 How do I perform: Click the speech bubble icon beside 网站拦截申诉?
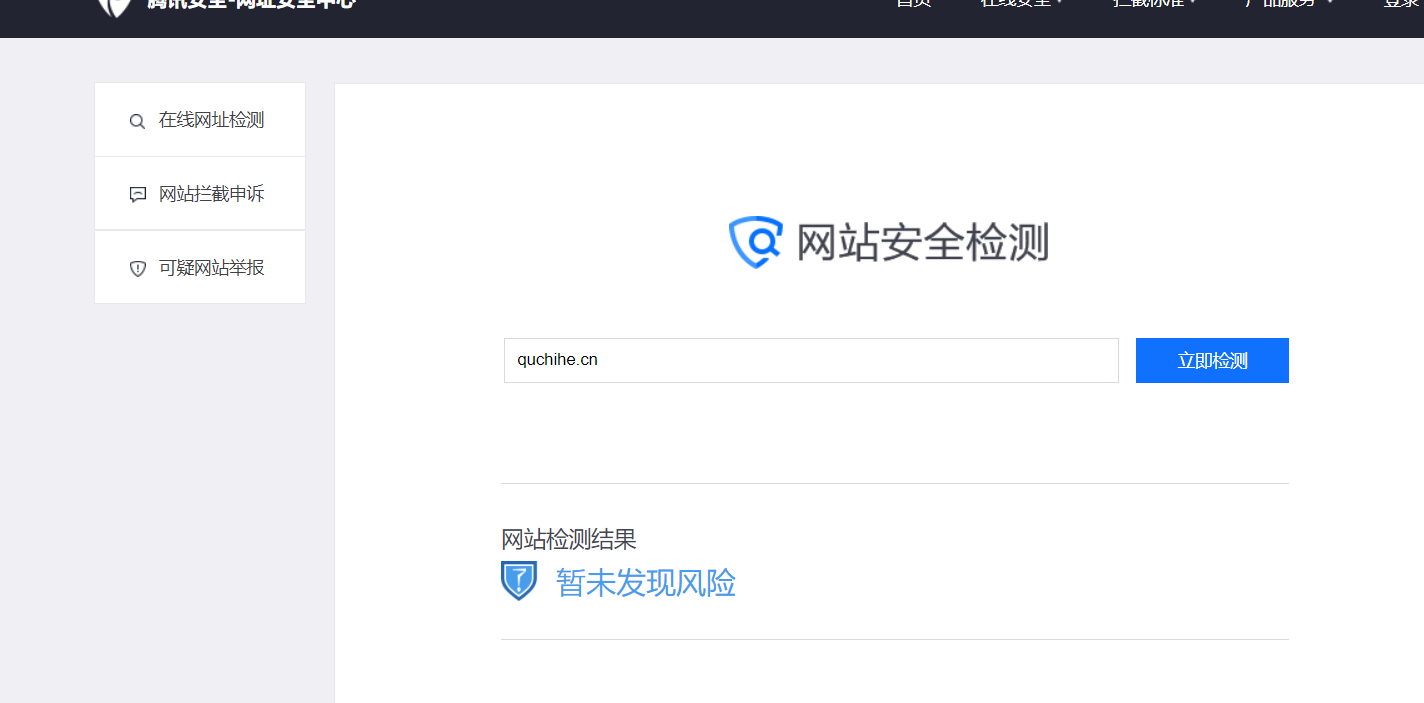[x=138, y=195]
